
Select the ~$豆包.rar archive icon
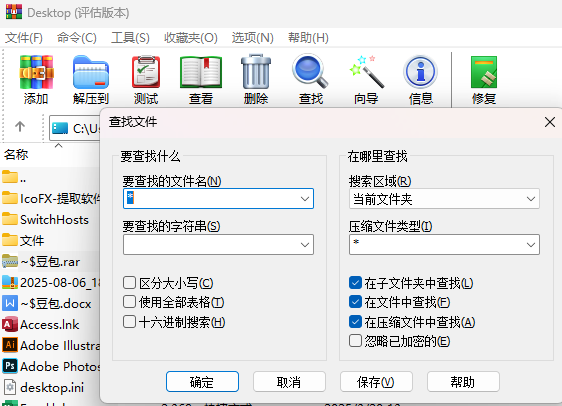coord(10,261)
